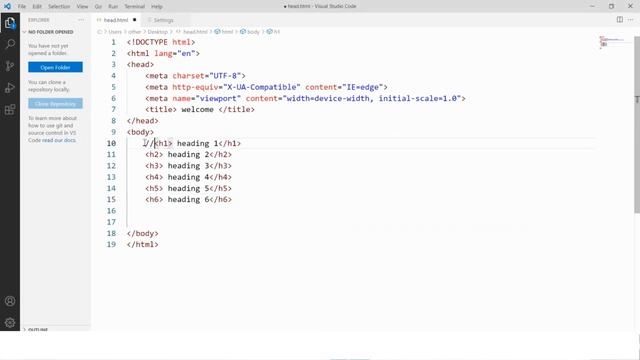Click the DOCTYPE html line

point(161,42)
